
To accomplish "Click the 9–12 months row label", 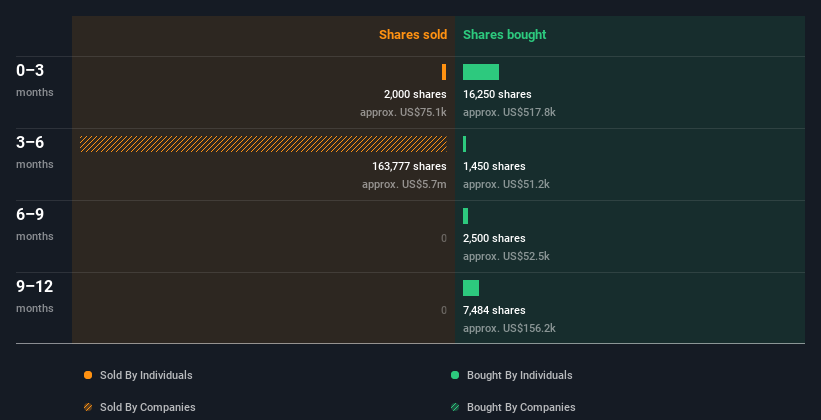I will [x=35, y=296].
